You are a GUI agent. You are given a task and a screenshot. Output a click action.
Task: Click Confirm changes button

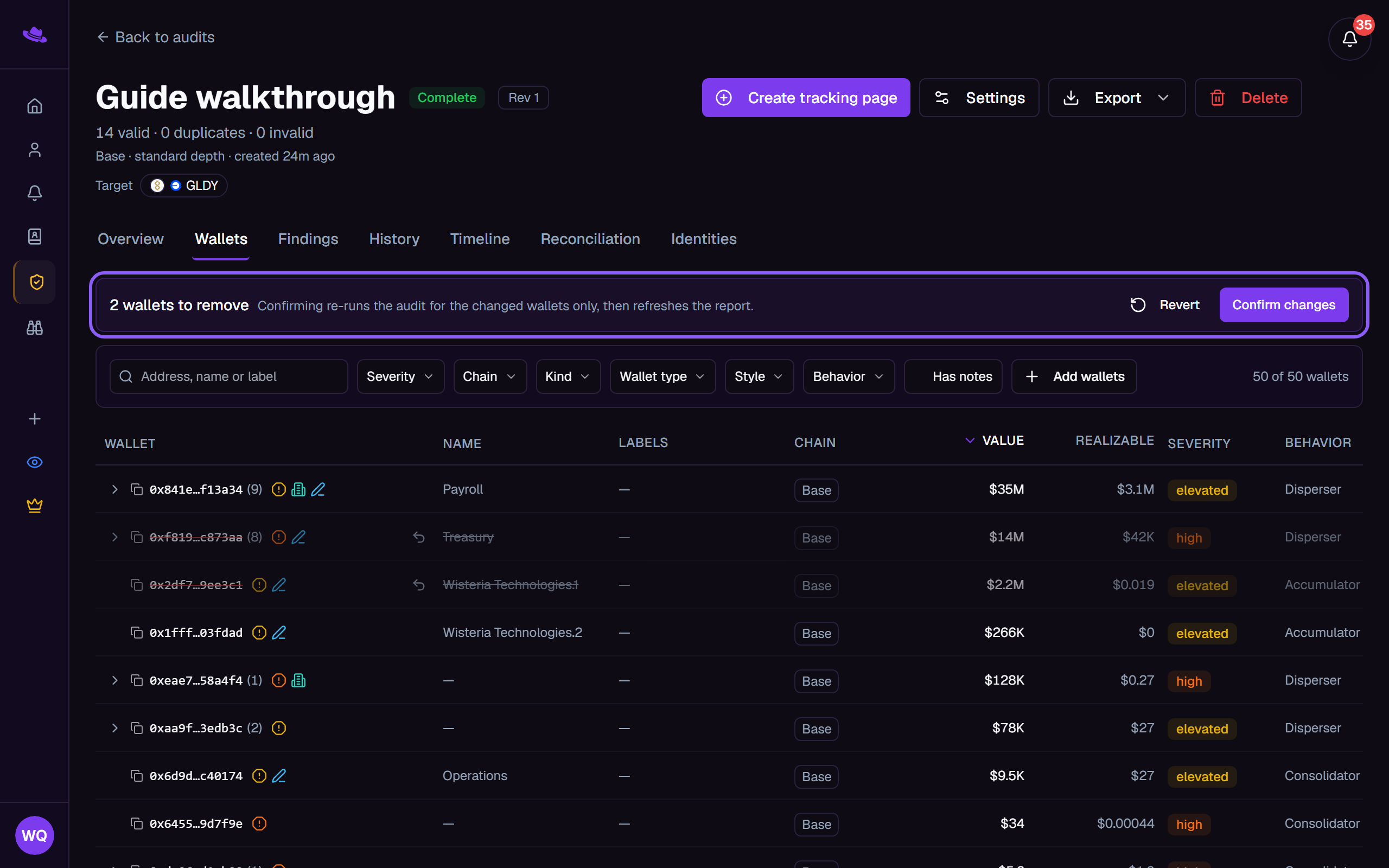pyautogui.click(x=1283, y=305)
